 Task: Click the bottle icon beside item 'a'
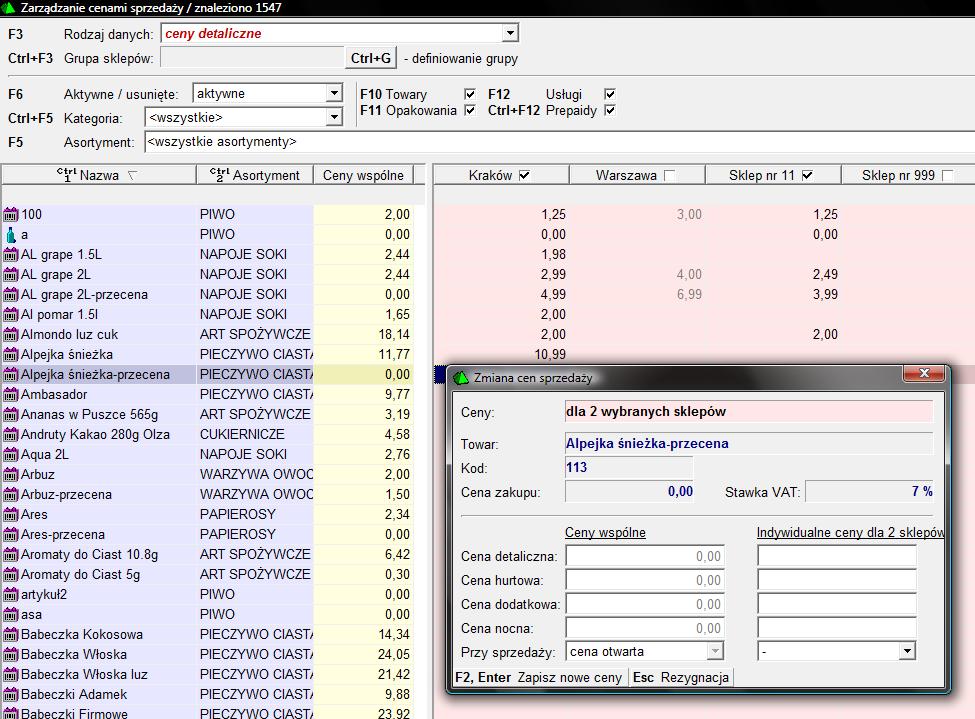11,234
